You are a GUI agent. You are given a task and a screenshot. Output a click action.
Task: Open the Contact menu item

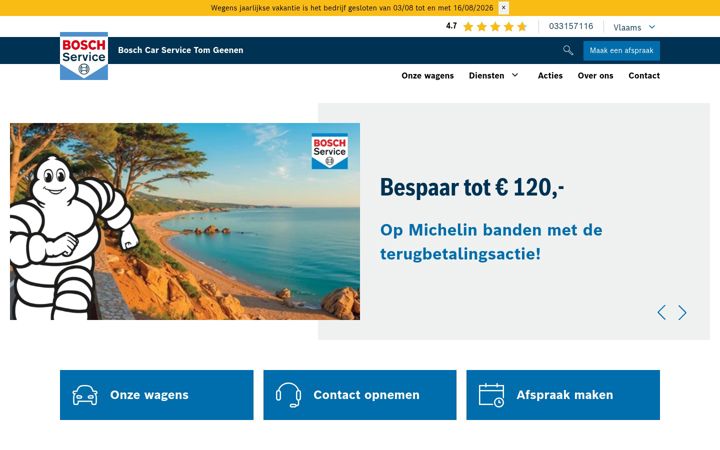click(x=644, y=76)
